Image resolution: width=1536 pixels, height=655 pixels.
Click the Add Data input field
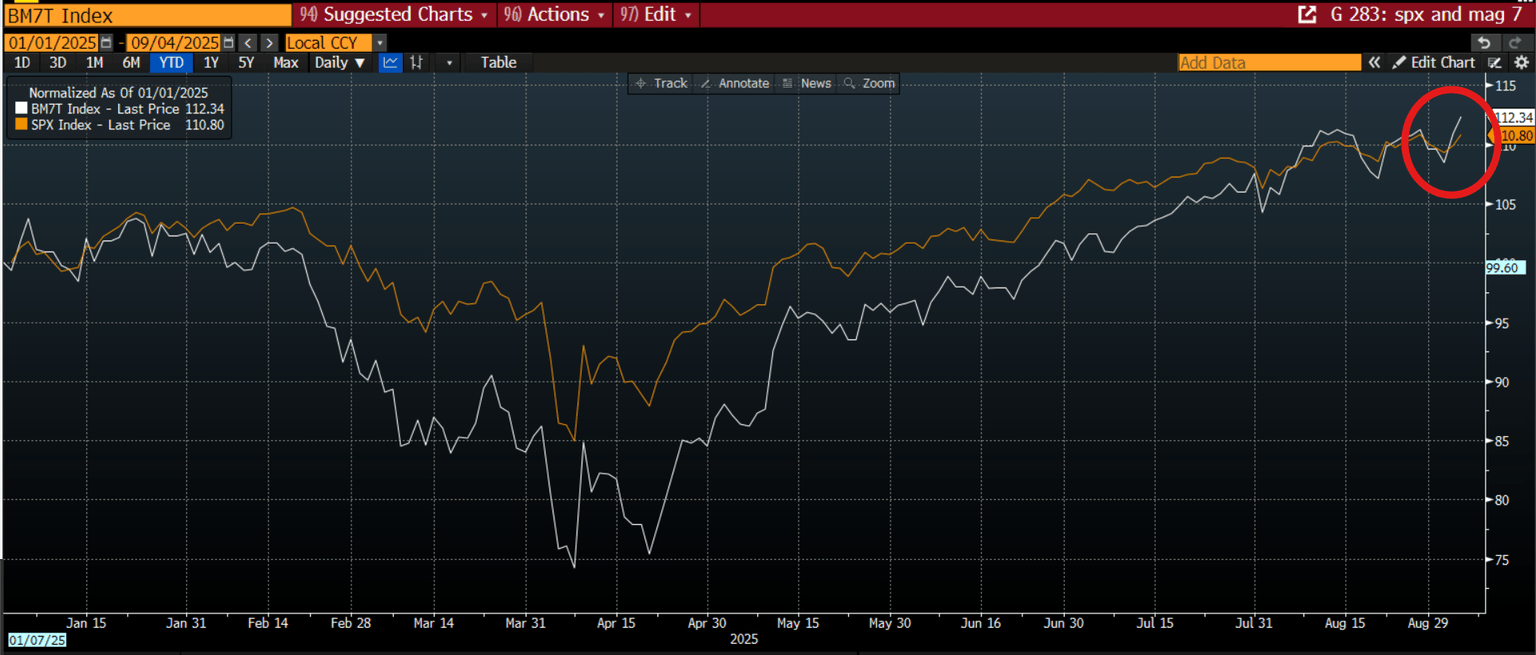pyautogui.click(x=1270, y=62)
